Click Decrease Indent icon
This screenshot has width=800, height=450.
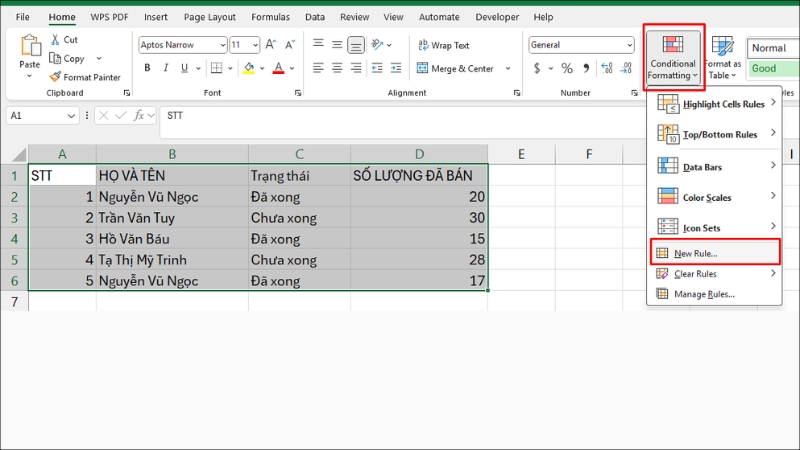coord(377,68)
